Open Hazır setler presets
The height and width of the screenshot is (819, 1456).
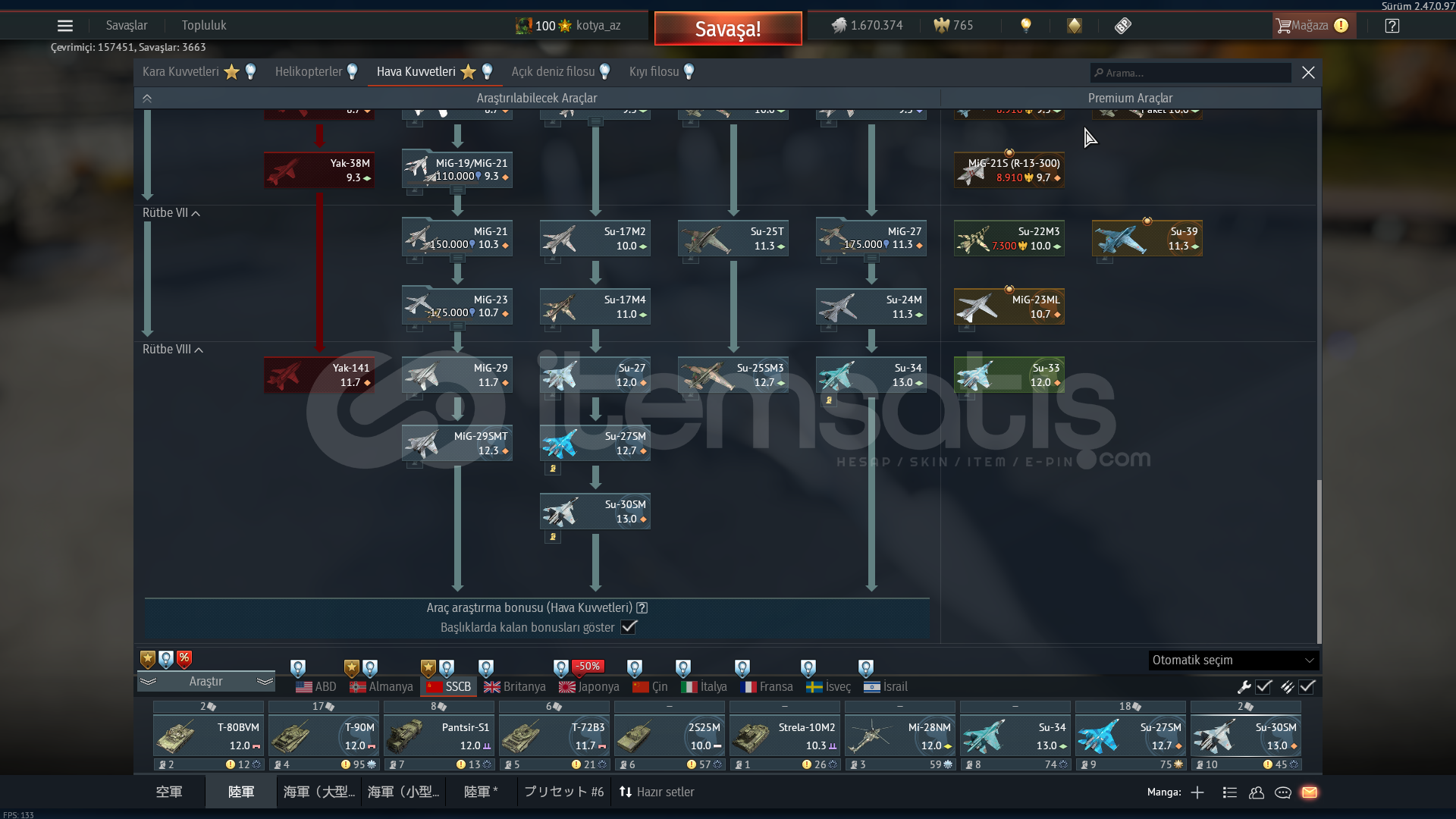[657, 792]
